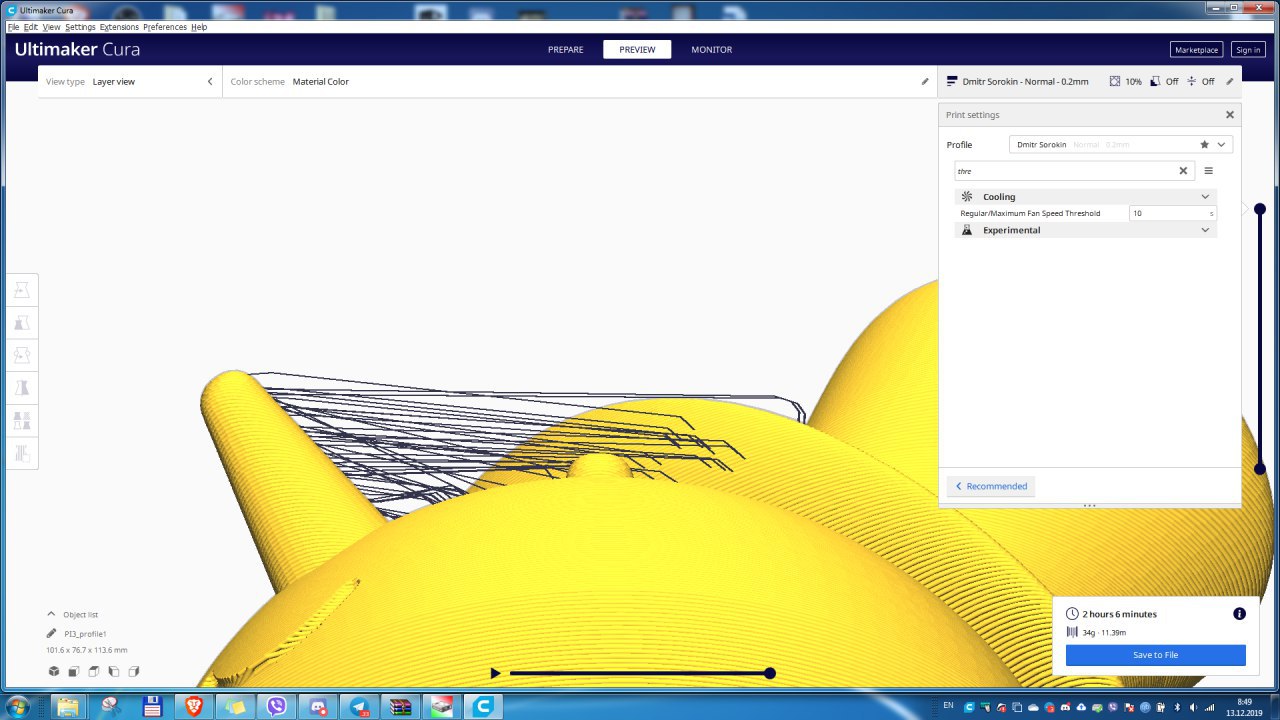Screen dimensions: 1280x720
Task: Open Telegram from taskbar
Action: tap(359, 707)
